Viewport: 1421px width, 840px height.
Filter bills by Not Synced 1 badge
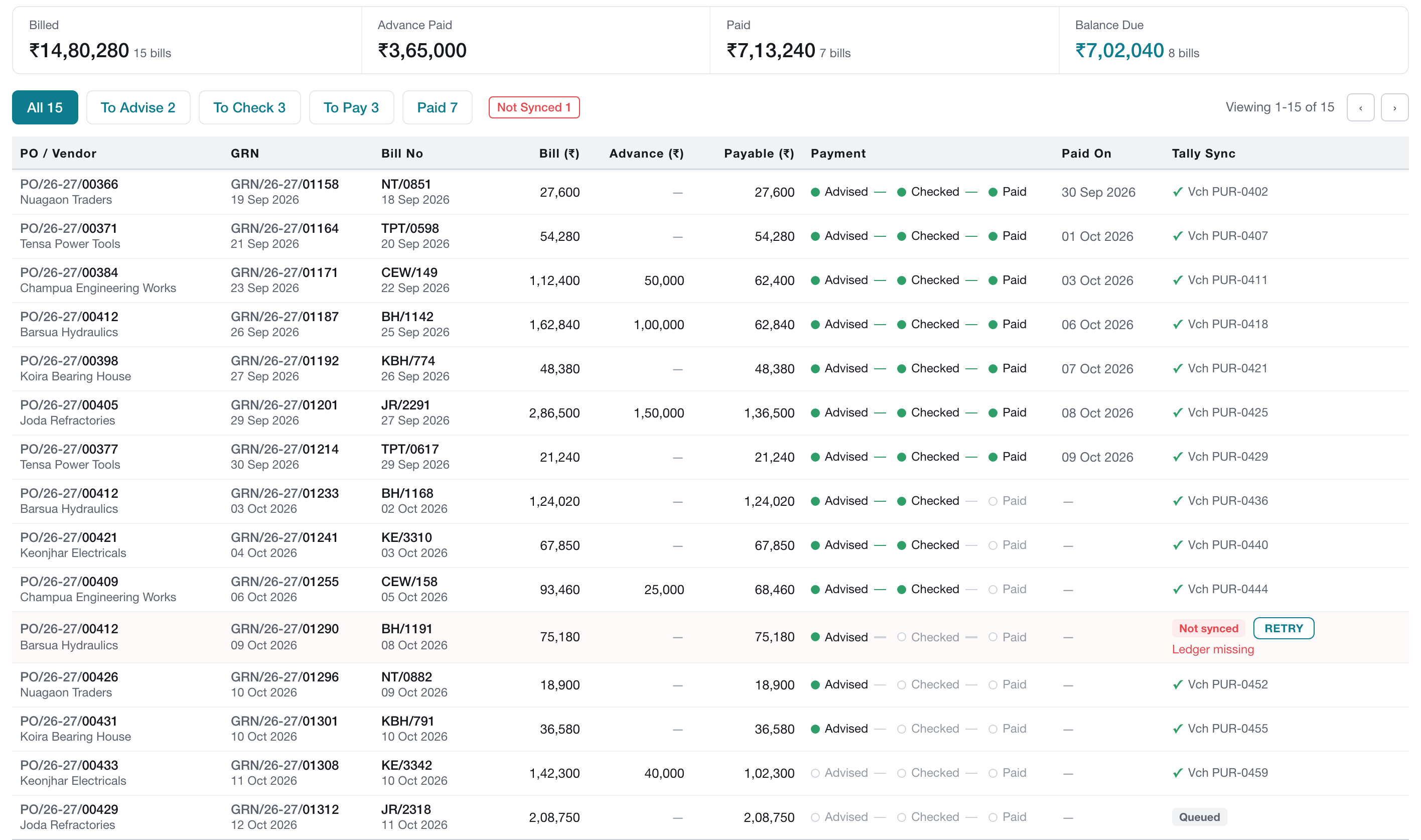534,107
